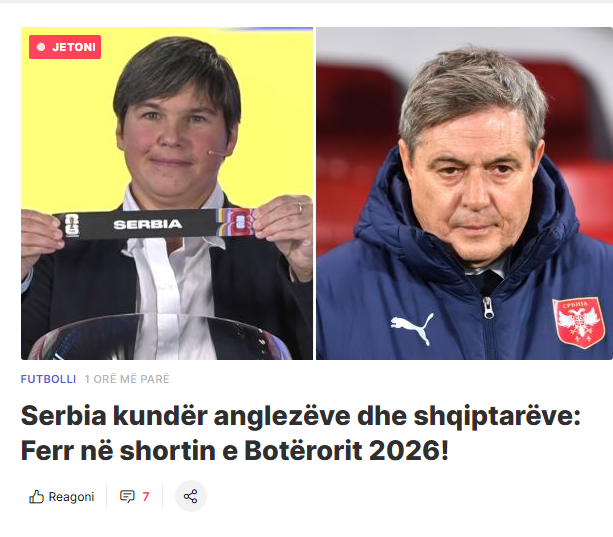Click the Reagoni reaction label

coord(71,497)
